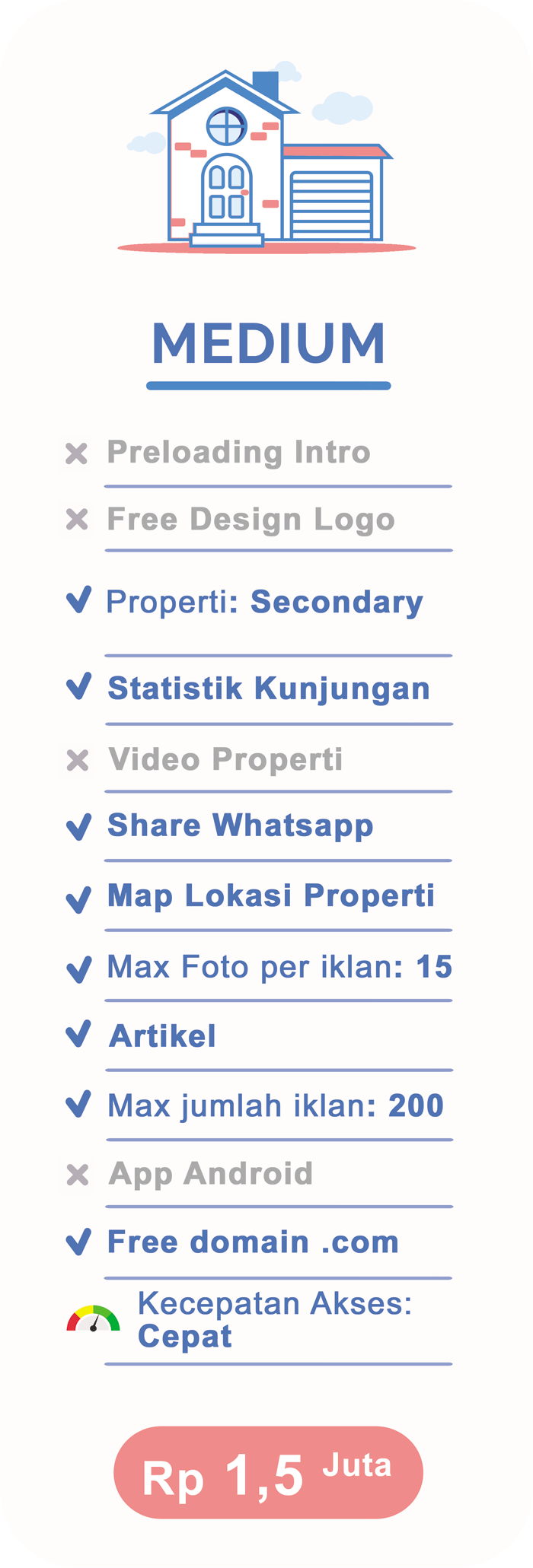Click the checkmark beside Statistik Kunjungan
The height and width of the screenshot is (1568, 533).
tap(79, 686)
